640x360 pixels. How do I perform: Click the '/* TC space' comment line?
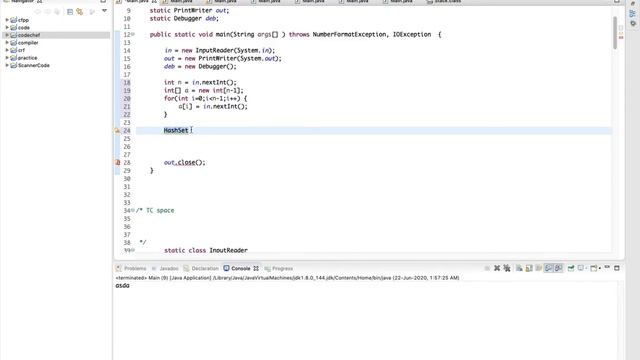(x=155, y=210)
